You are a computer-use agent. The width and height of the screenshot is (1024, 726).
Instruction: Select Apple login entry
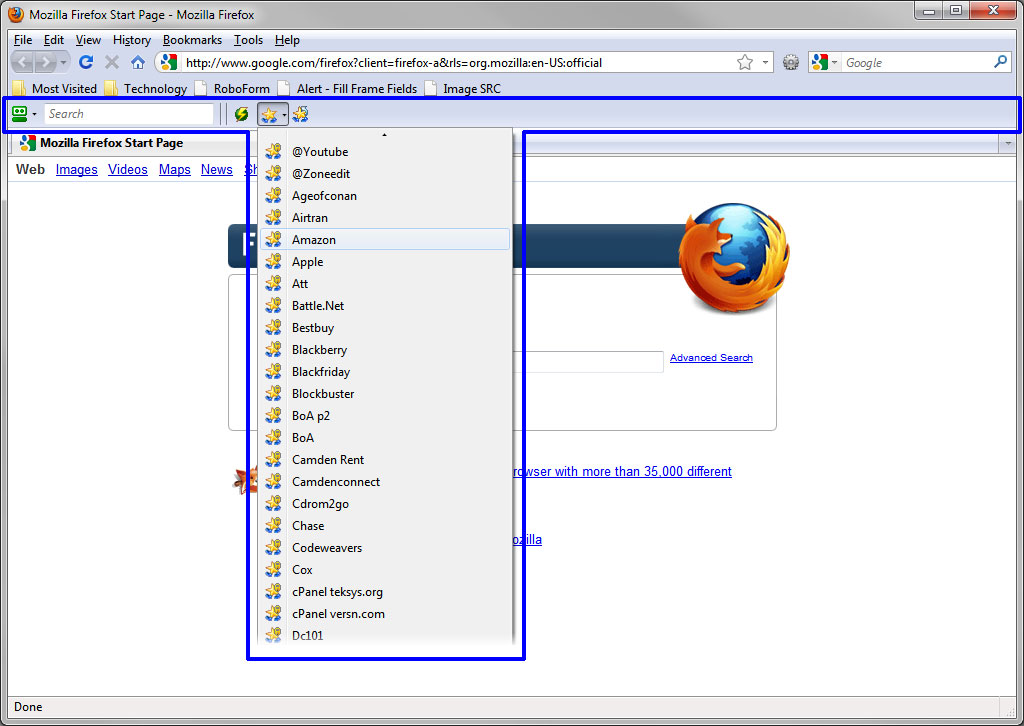click(385, 262)
